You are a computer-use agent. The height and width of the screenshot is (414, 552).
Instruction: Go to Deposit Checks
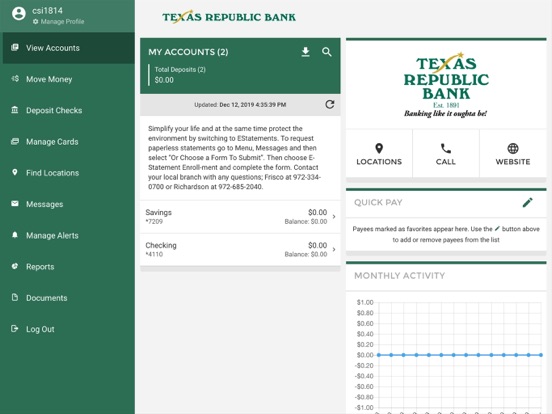(x=69, y=111)
